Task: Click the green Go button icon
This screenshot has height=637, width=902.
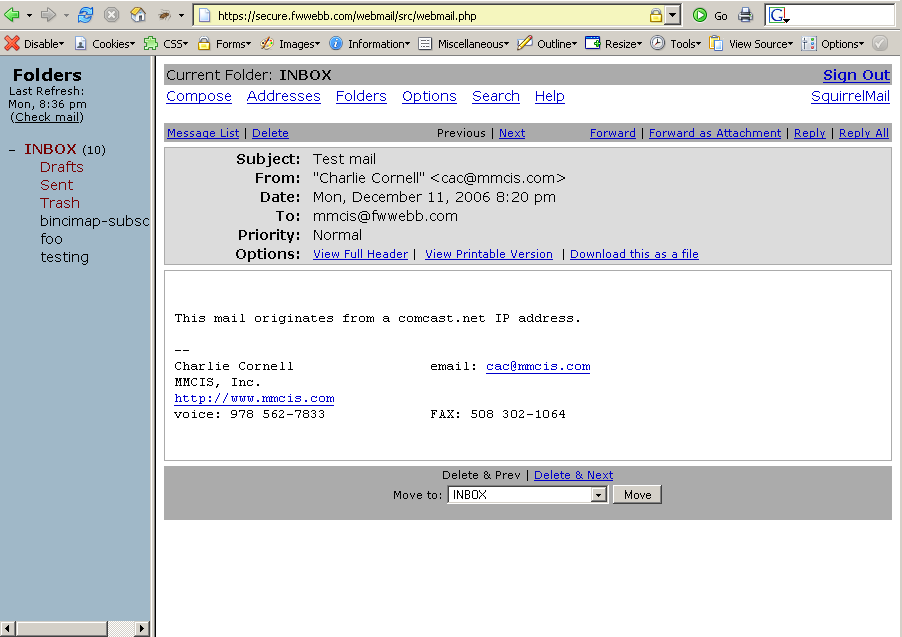Action: (700, 15)
